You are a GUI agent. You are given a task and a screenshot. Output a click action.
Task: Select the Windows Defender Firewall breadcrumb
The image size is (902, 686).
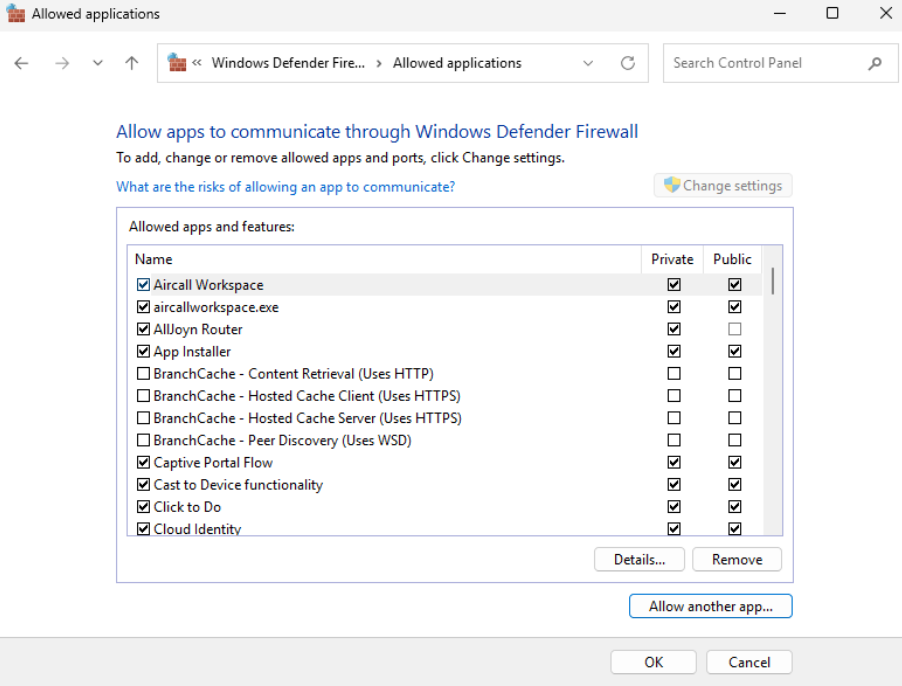tap(288, 63)
